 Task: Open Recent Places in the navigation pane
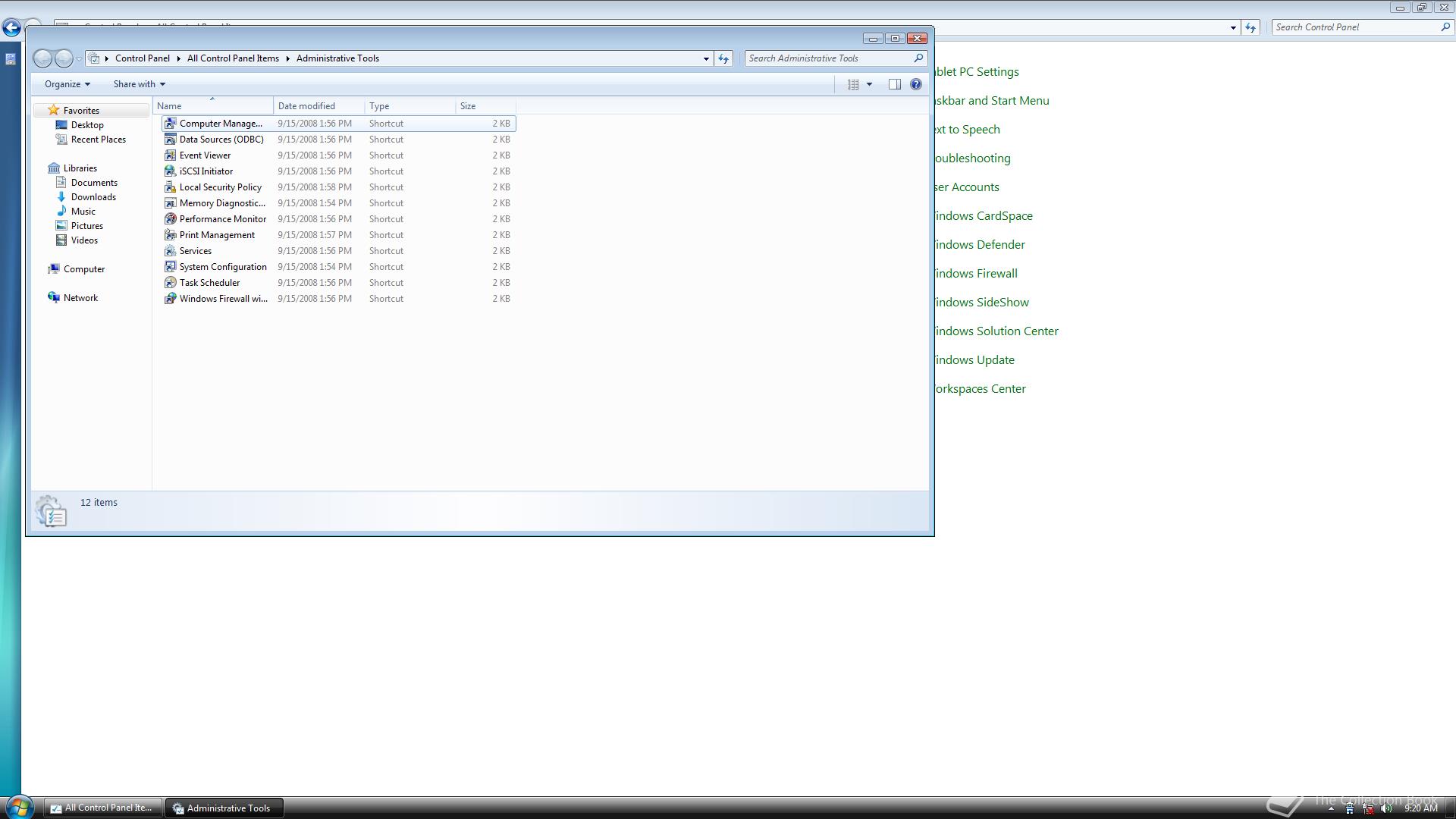(x=98, y=140)
